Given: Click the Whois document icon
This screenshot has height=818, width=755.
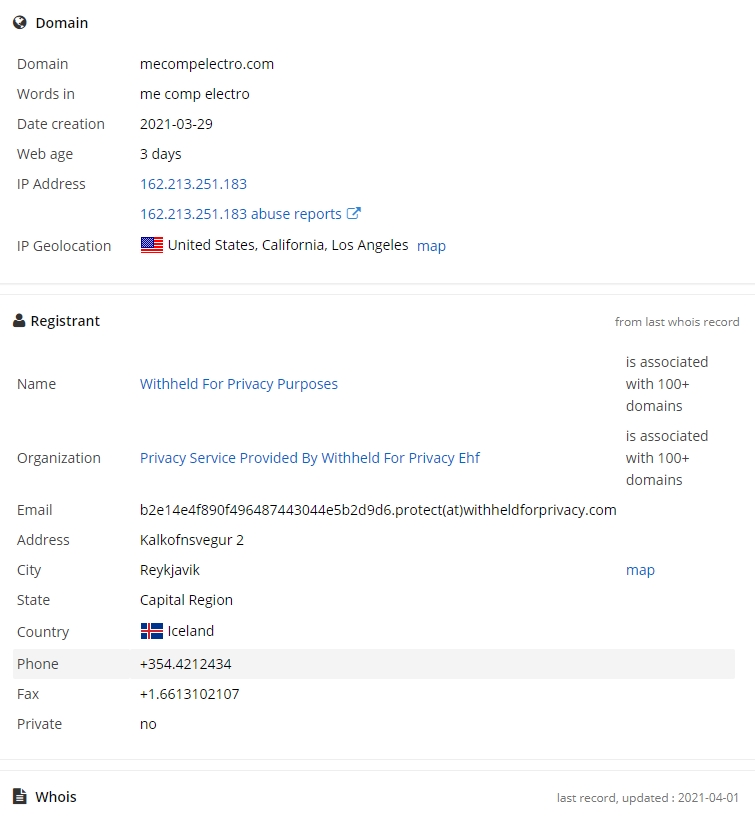Looking at the screenshot, I should [x=19, y=796].
